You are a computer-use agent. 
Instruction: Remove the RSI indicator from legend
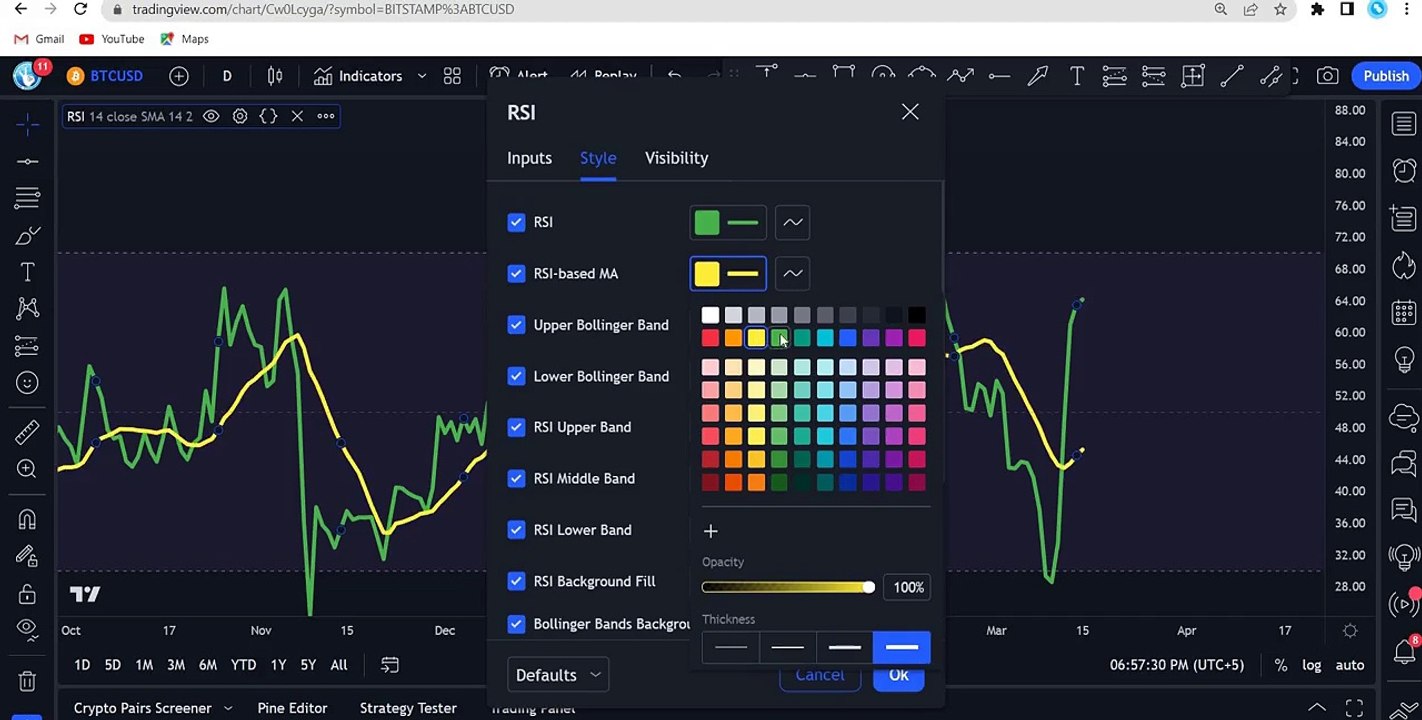point(297,116)
